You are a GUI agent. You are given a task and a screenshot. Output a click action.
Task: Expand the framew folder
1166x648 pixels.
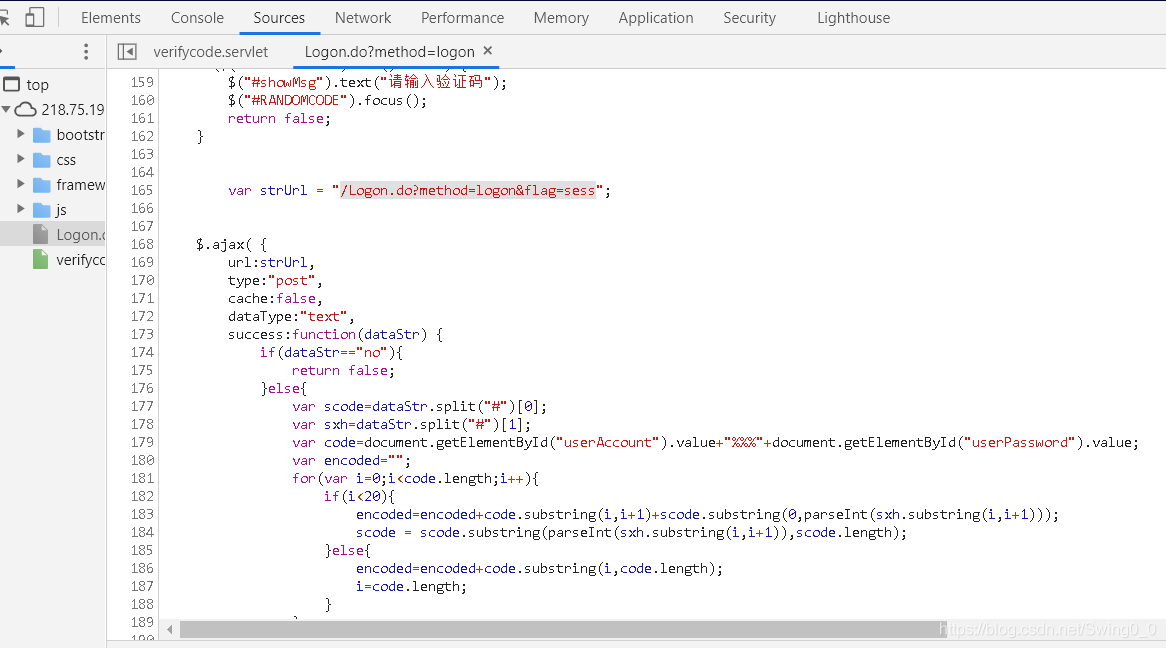21,184
